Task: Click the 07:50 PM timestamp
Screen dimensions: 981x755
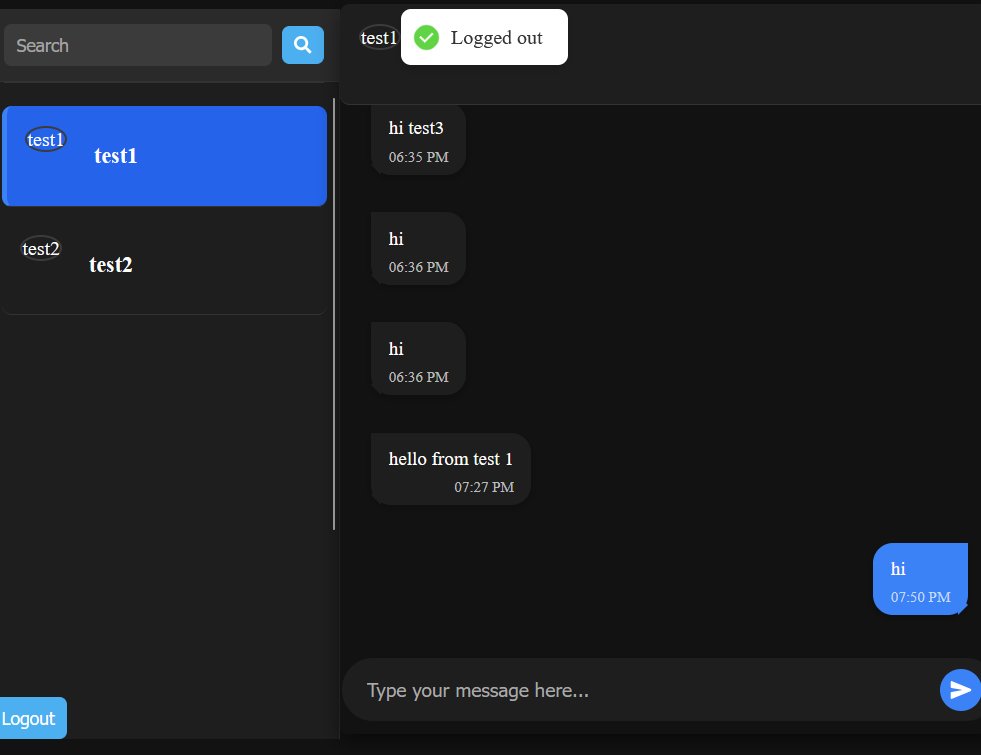Action: 920,597
